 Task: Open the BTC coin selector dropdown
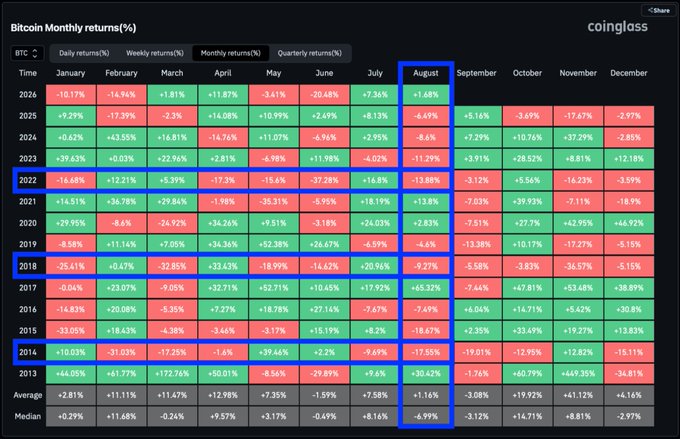pyautogui.click(x=27, y=53)
